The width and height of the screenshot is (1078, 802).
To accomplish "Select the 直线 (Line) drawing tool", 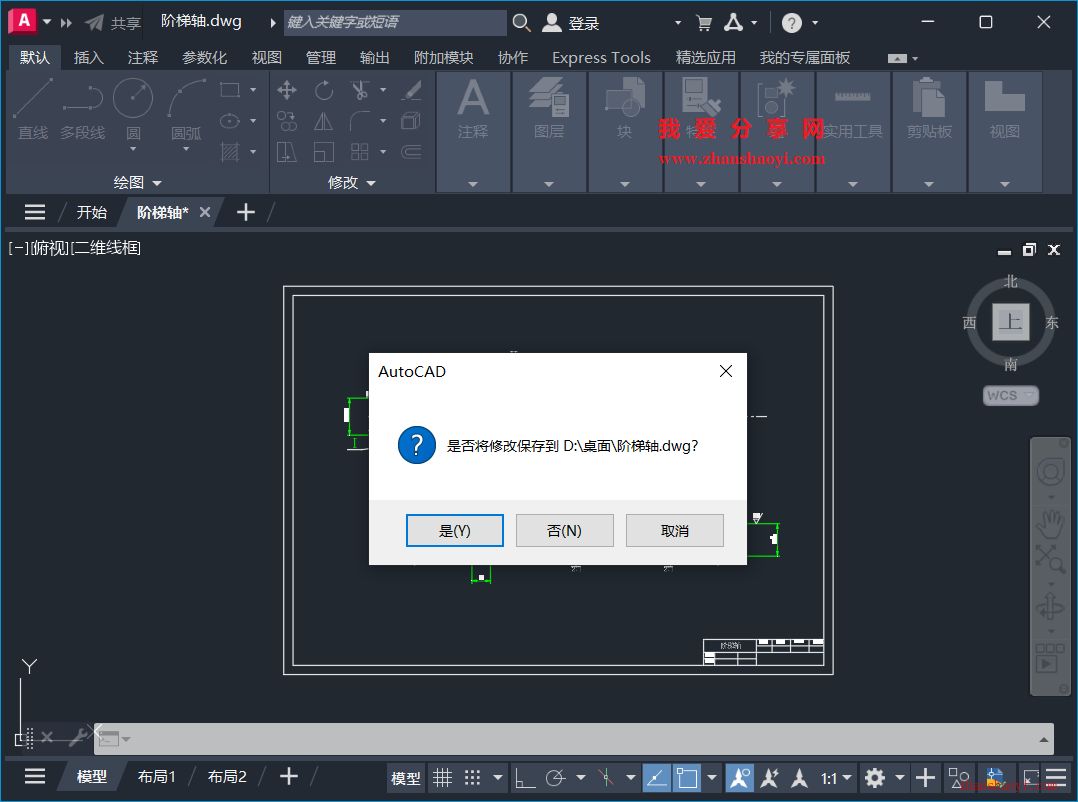I will 32,110.
